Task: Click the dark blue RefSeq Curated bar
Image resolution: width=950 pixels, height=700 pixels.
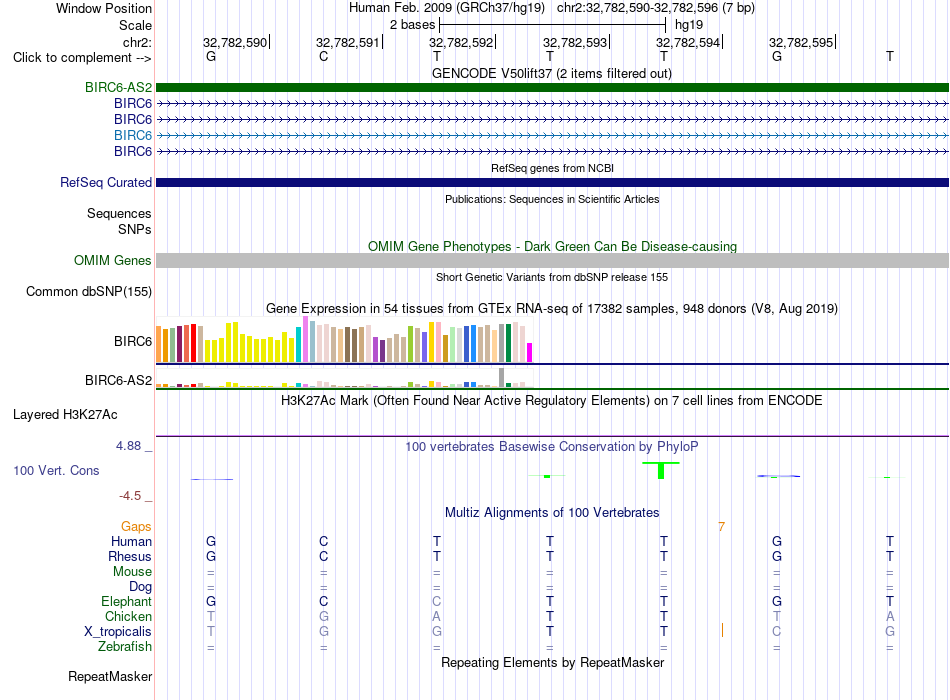Action: click(x=552, y=182)
